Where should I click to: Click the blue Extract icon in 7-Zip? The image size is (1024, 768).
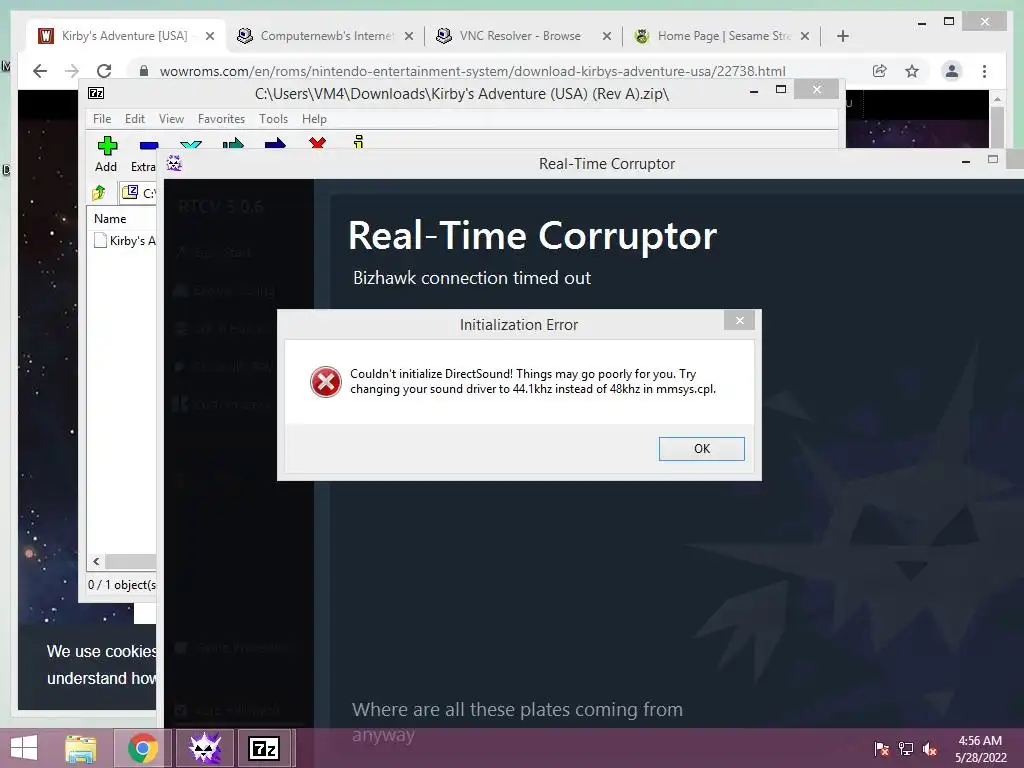click(x=149, y=145)
